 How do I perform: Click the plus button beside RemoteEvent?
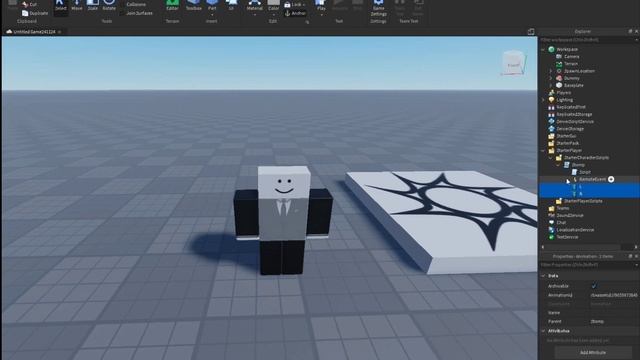pyautogui.click(x=611, y=180)
